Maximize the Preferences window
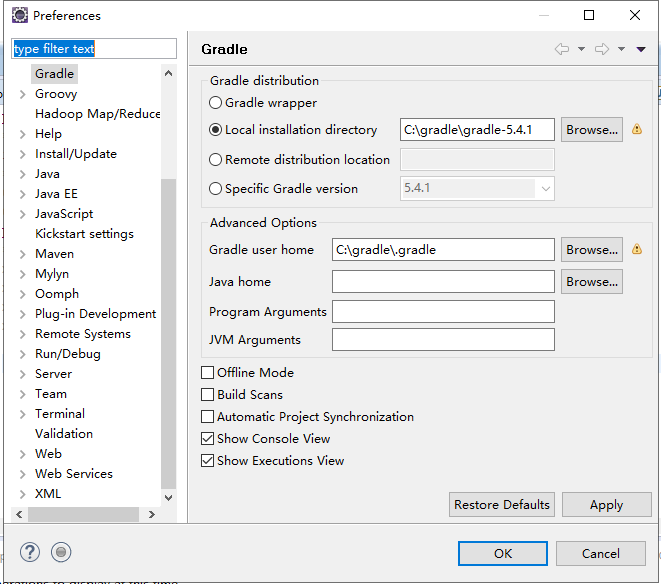 tap(589, 15)
